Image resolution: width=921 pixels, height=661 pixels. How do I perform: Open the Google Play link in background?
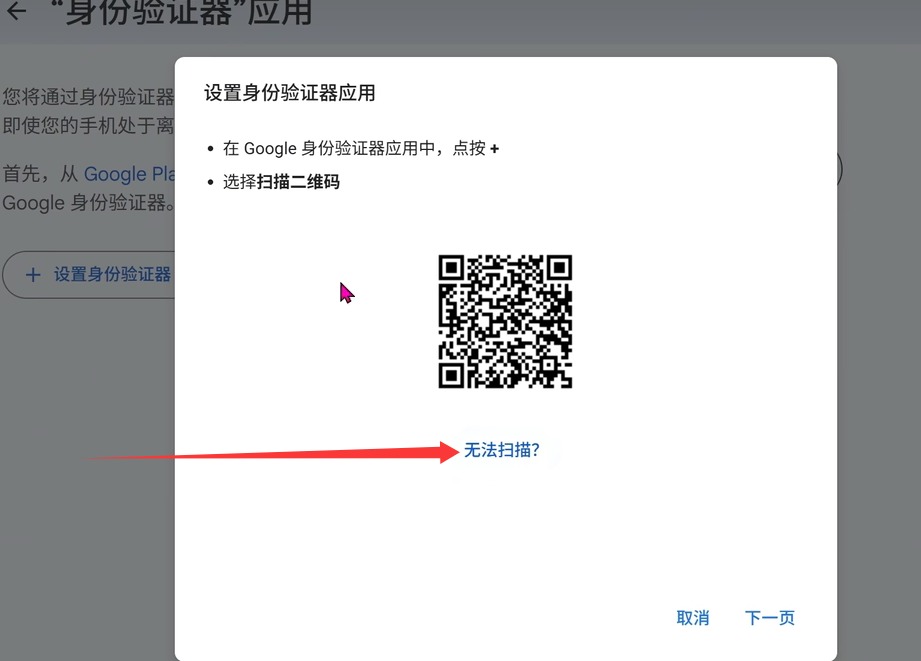[129, 174]
